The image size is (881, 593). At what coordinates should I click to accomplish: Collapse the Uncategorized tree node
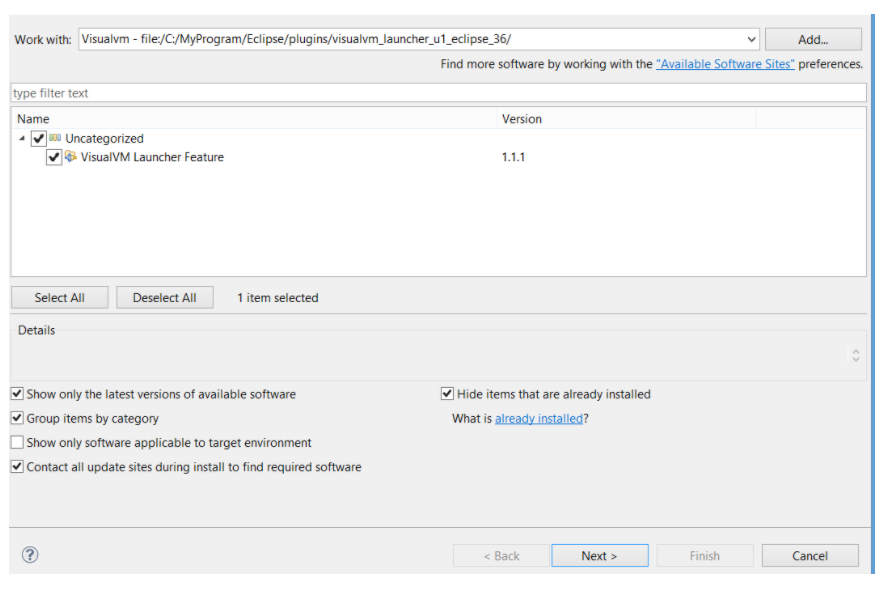(23, 139)
